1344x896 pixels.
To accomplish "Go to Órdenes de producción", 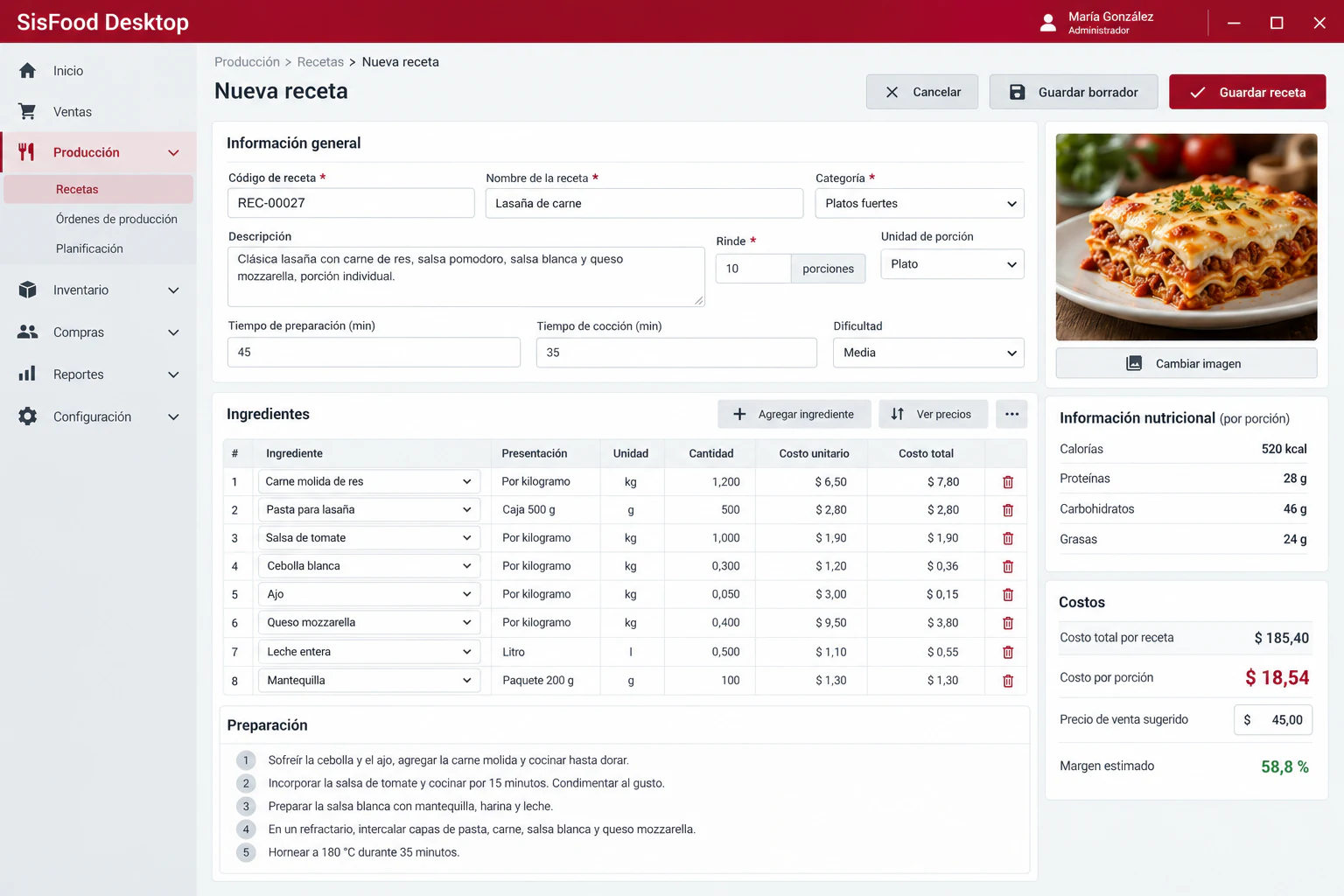I will [x=116, y=219].
